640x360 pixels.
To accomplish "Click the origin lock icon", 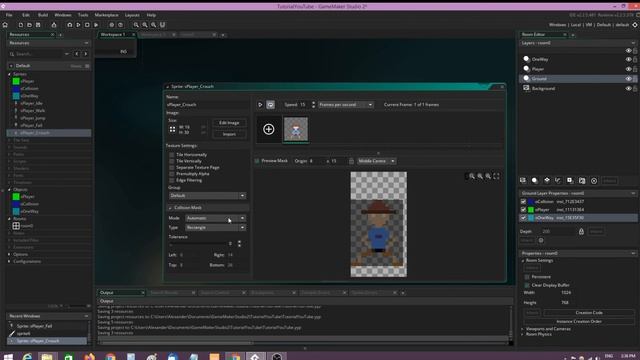I will point(351,161).
